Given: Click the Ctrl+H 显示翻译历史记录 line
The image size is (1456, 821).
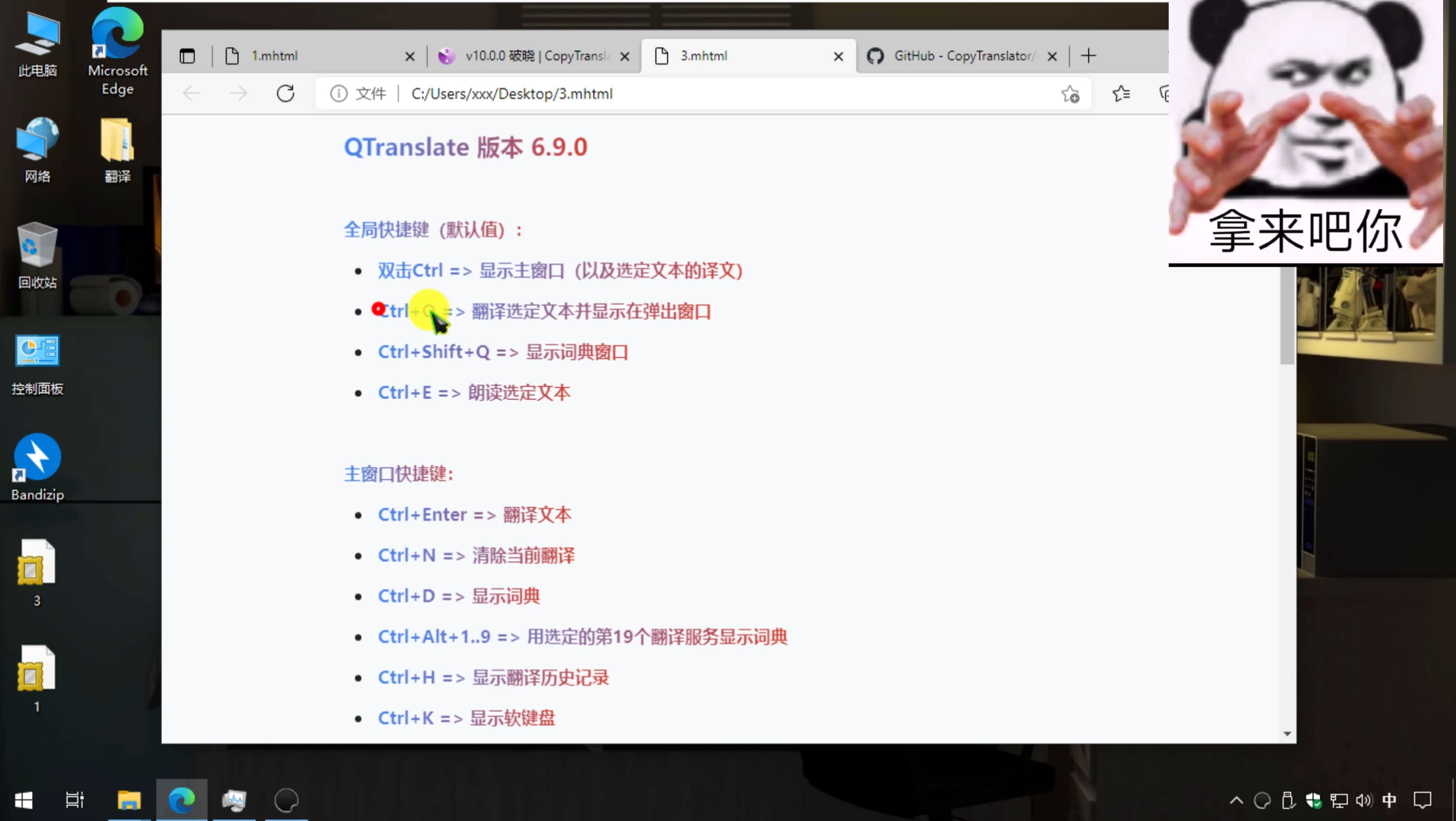Looking at the screenshot, I should tap(494, 677).
